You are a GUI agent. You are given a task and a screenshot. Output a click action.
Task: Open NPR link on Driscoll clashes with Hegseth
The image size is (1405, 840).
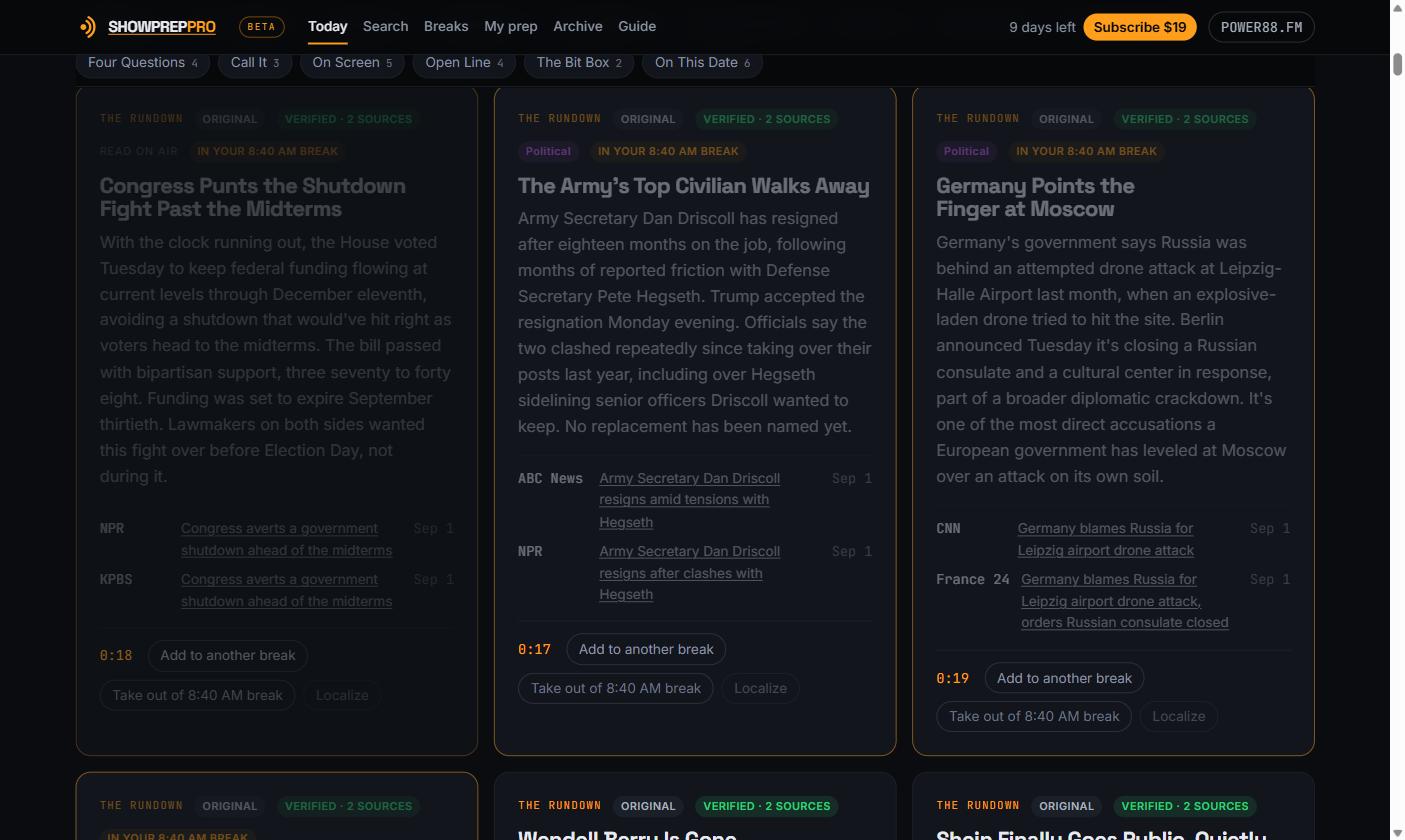coord(689,573)
